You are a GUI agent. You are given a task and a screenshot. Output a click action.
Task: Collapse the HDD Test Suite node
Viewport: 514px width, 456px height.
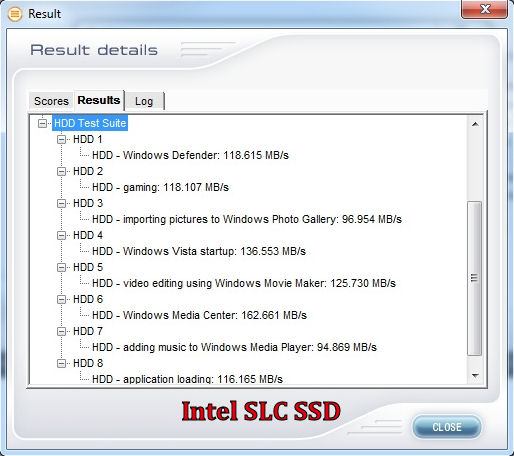(x=42, y=124)
